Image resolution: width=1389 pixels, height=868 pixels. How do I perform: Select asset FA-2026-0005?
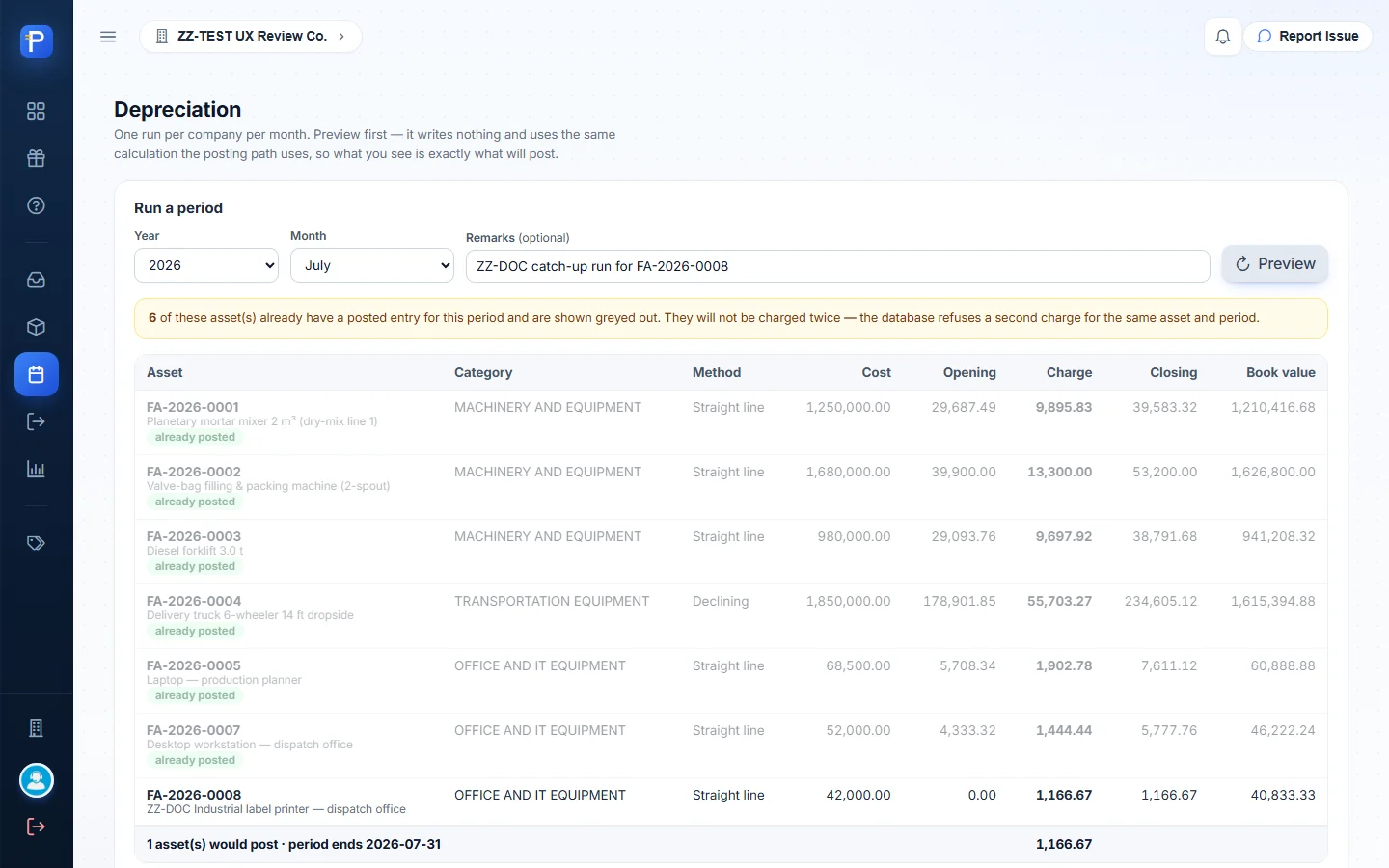pos(194,665)
